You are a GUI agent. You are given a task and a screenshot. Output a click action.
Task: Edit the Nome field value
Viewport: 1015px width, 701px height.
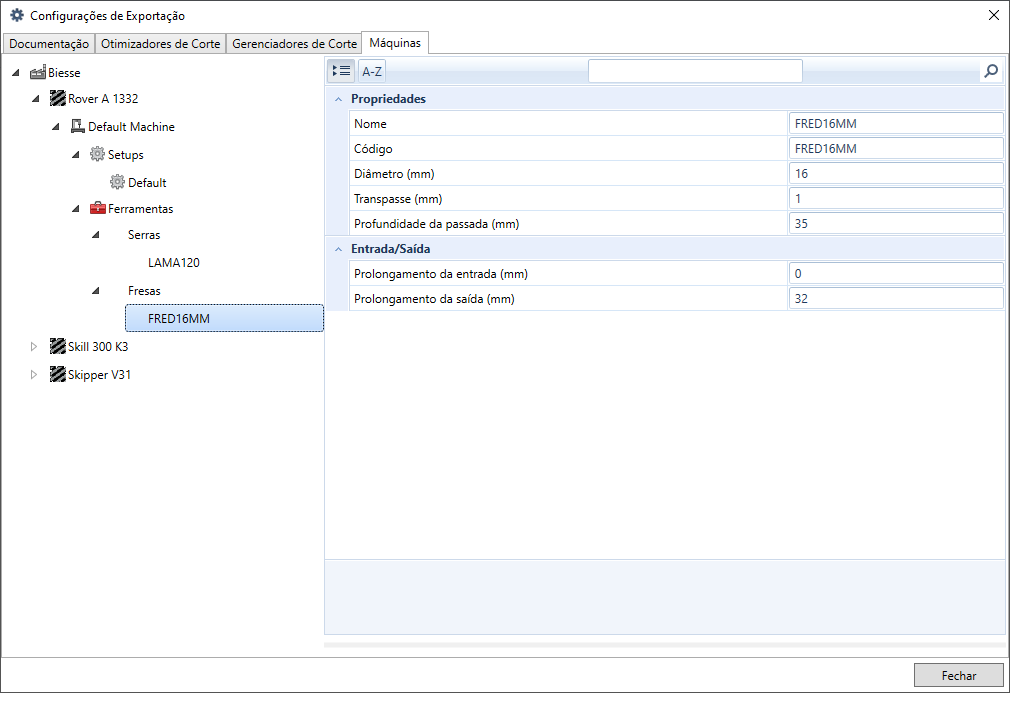(896, 124)
